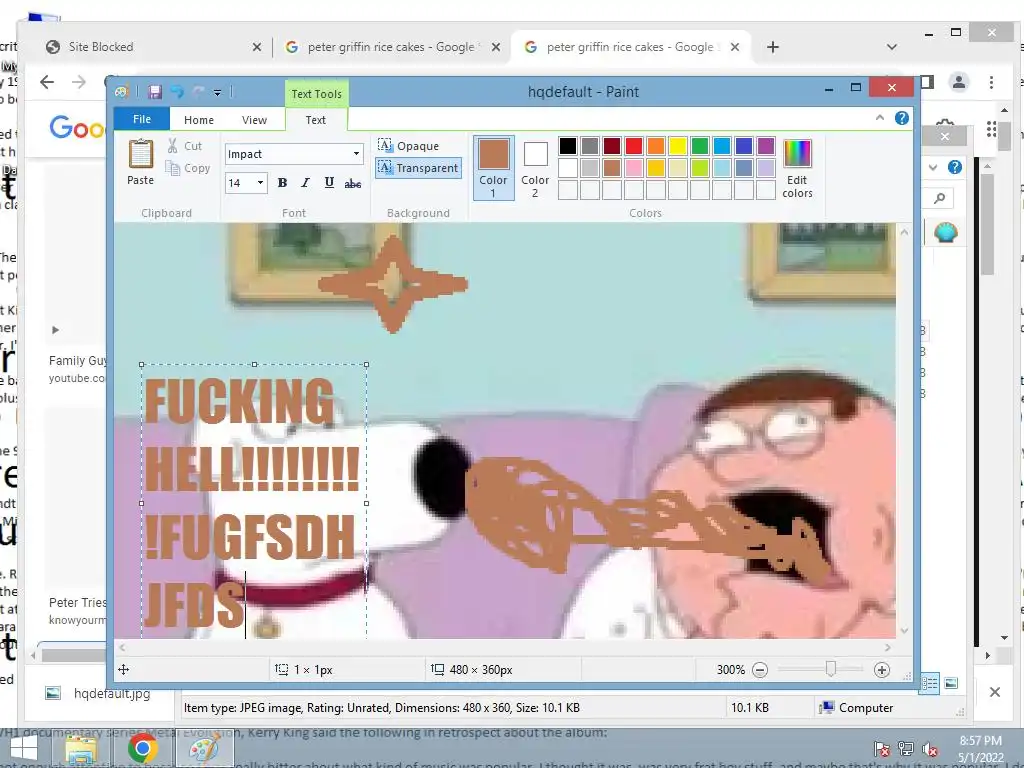Screen dimensions: 1024x768
Task: Open Chrome side panel icon
Action: click(927, 82)
